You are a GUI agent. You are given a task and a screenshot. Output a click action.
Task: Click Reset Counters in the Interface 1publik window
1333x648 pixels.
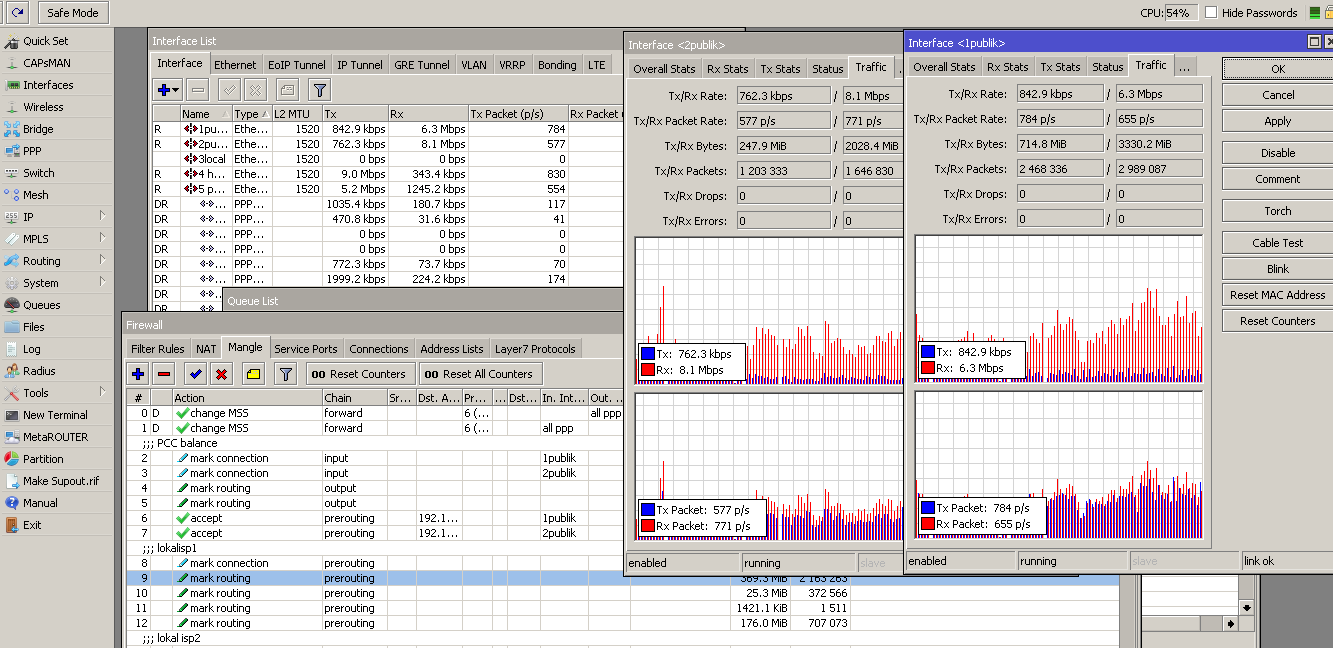coord(1277,321)
